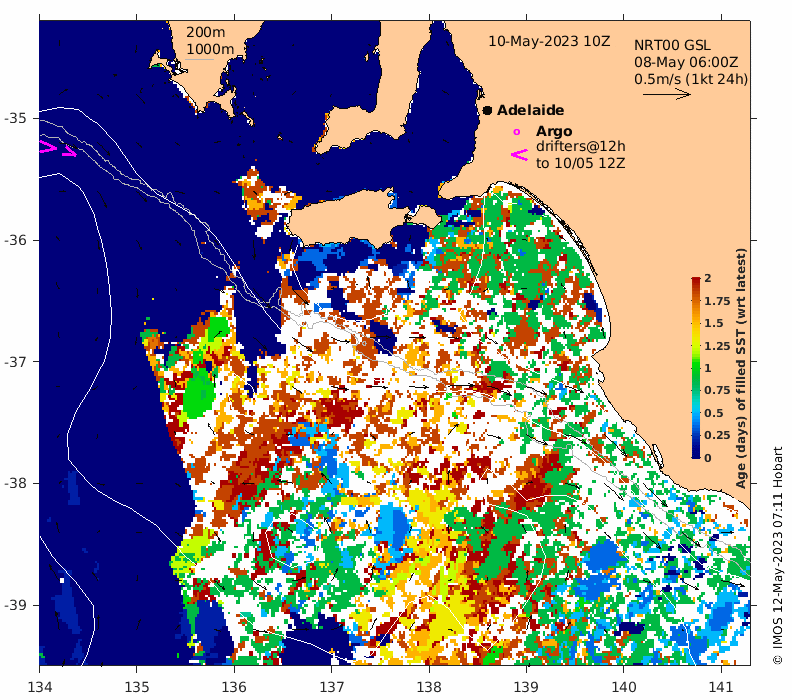Click the '-37' latitude axis label

point(15,362)
